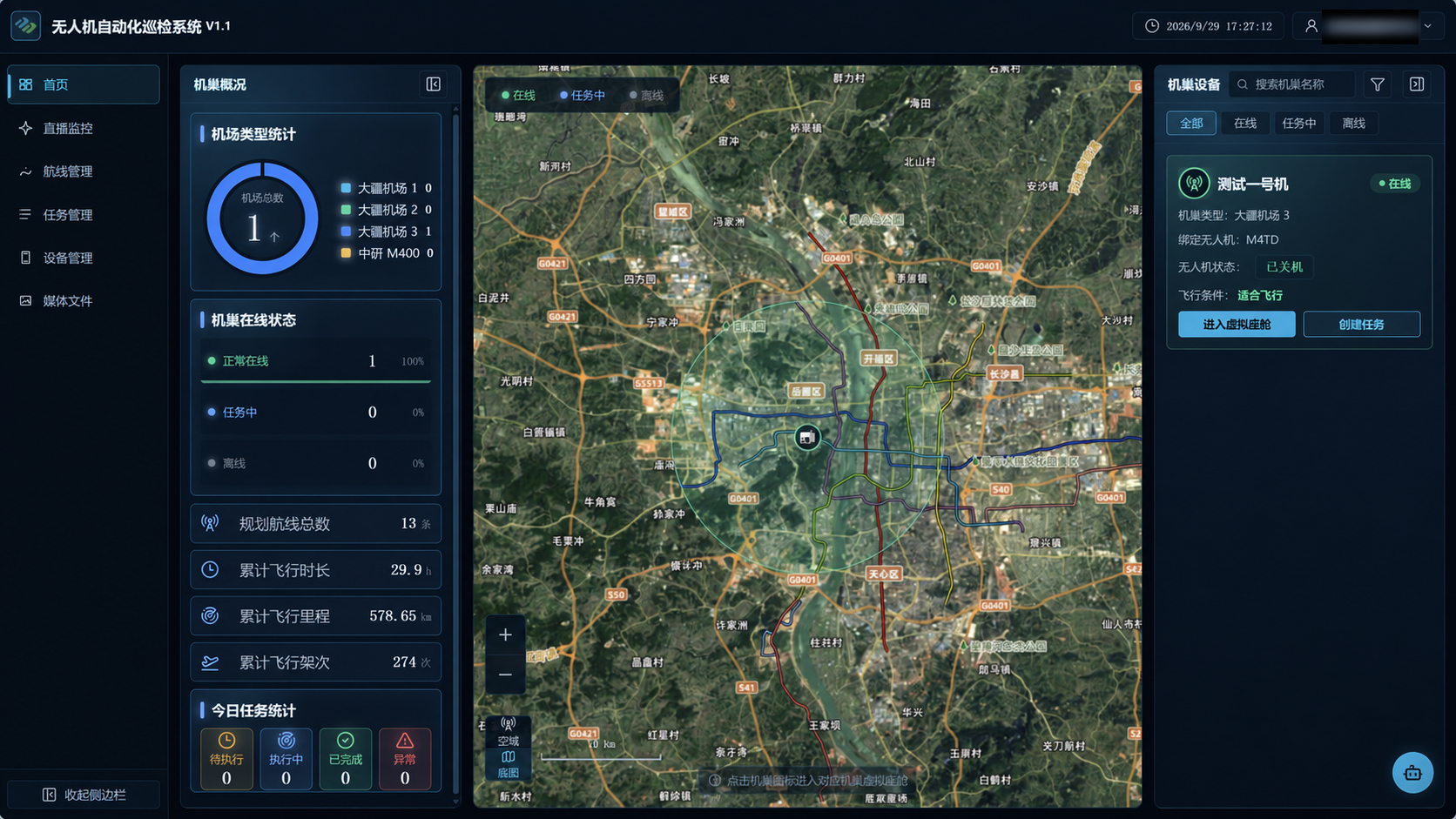Screen dimensions: 1456x819
Task: Open 任务管理 in the sidebar
Action: pos(84,214)
